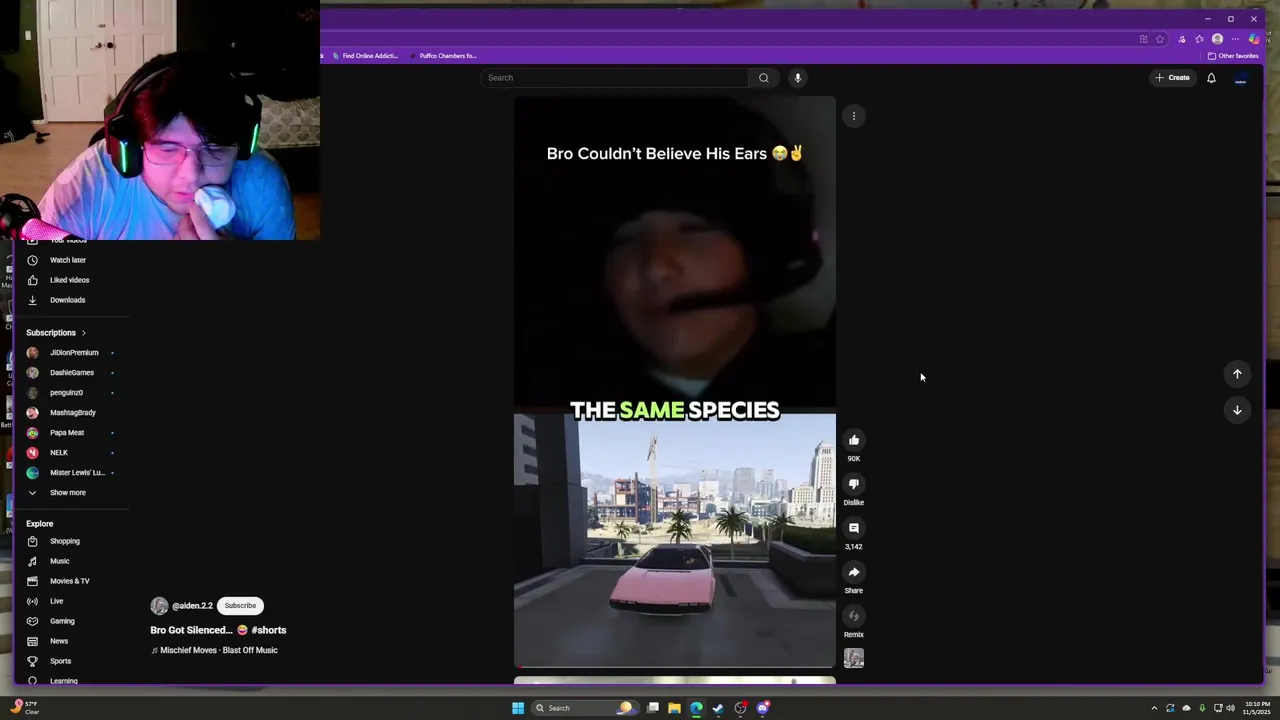The width and height of the screenshot is (1280, 720).
Task: Go to the previous short arrow
Action: coord(1237,374)
